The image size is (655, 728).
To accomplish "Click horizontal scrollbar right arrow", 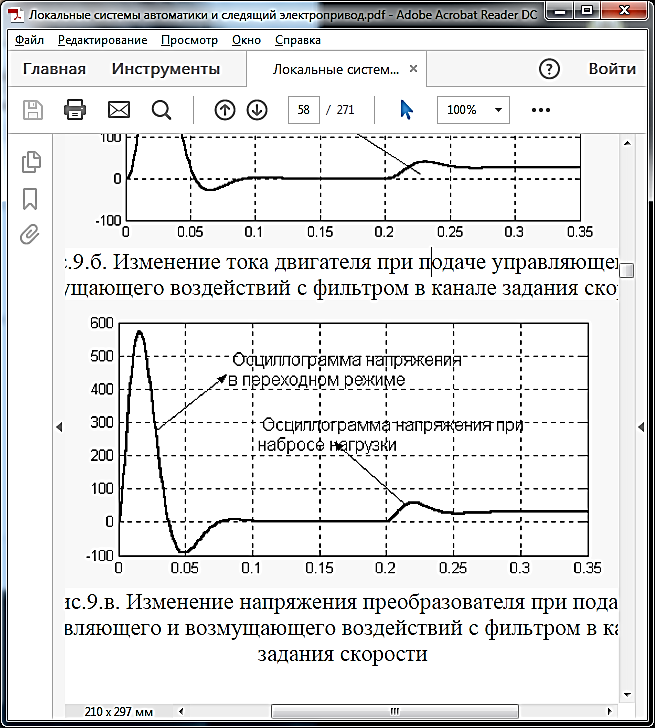I will pos(610,711).
